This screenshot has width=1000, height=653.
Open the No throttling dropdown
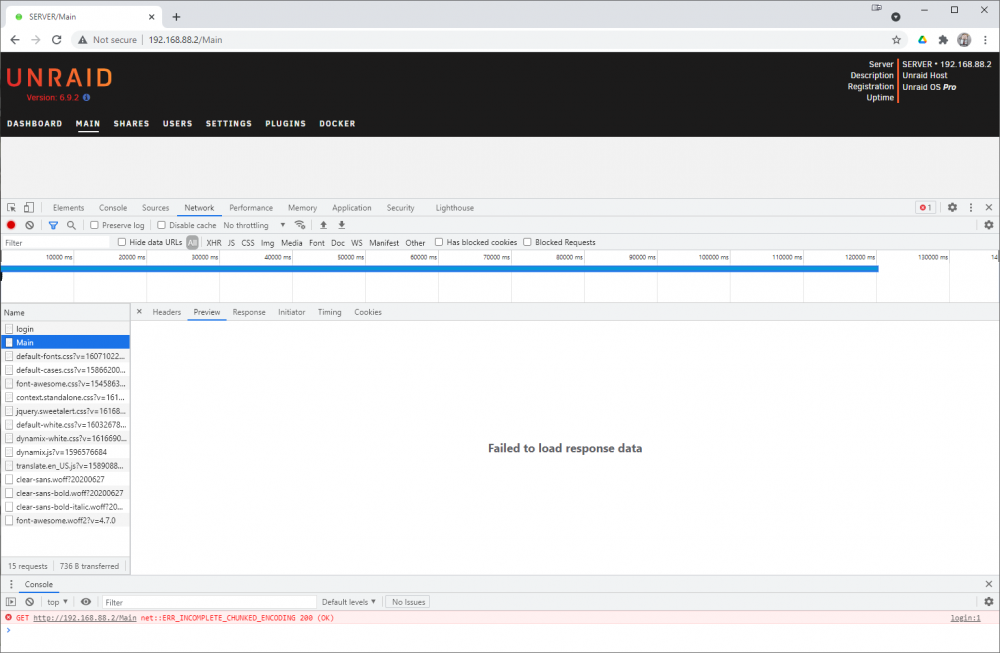click(254, 225)
